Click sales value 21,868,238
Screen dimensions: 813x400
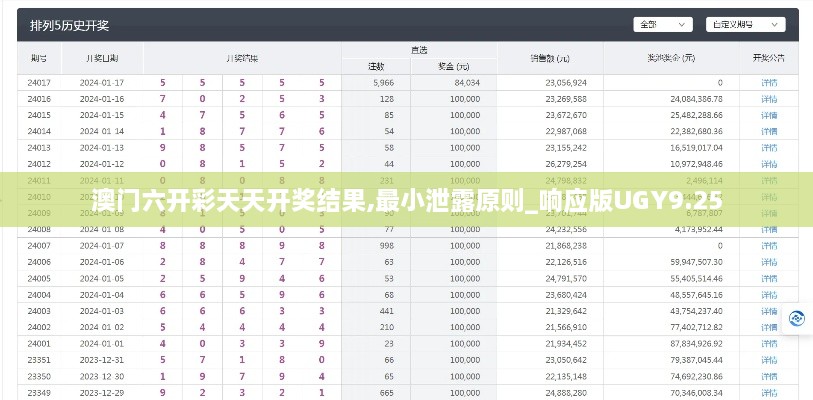tap(566, 246)
